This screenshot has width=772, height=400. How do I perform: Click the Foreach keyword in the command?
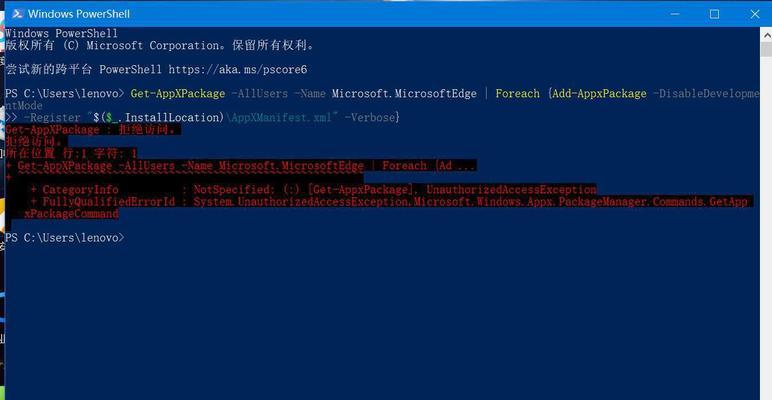tap(517, 94)
